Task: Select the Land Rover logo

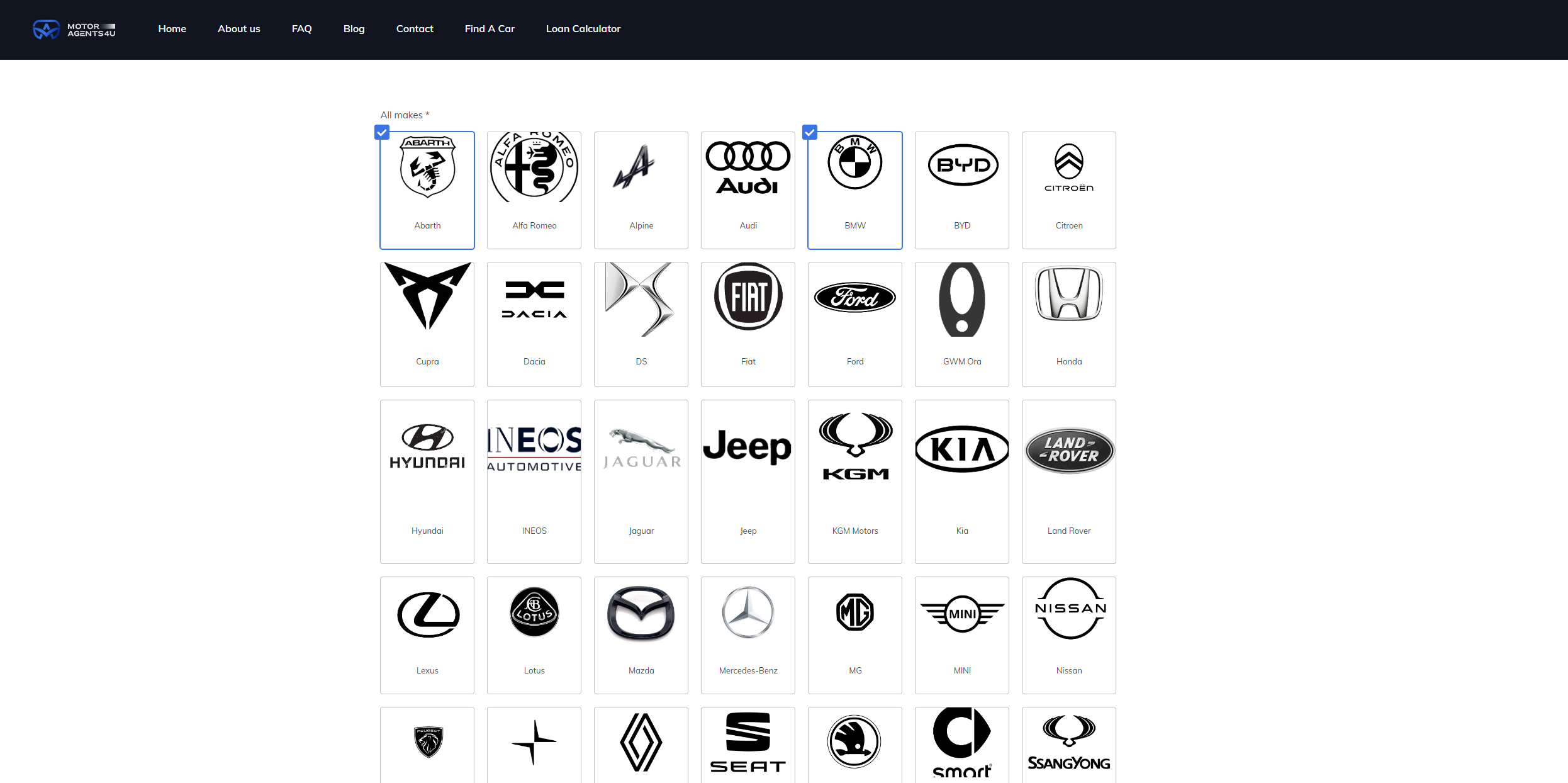Action: (1069, 450)
